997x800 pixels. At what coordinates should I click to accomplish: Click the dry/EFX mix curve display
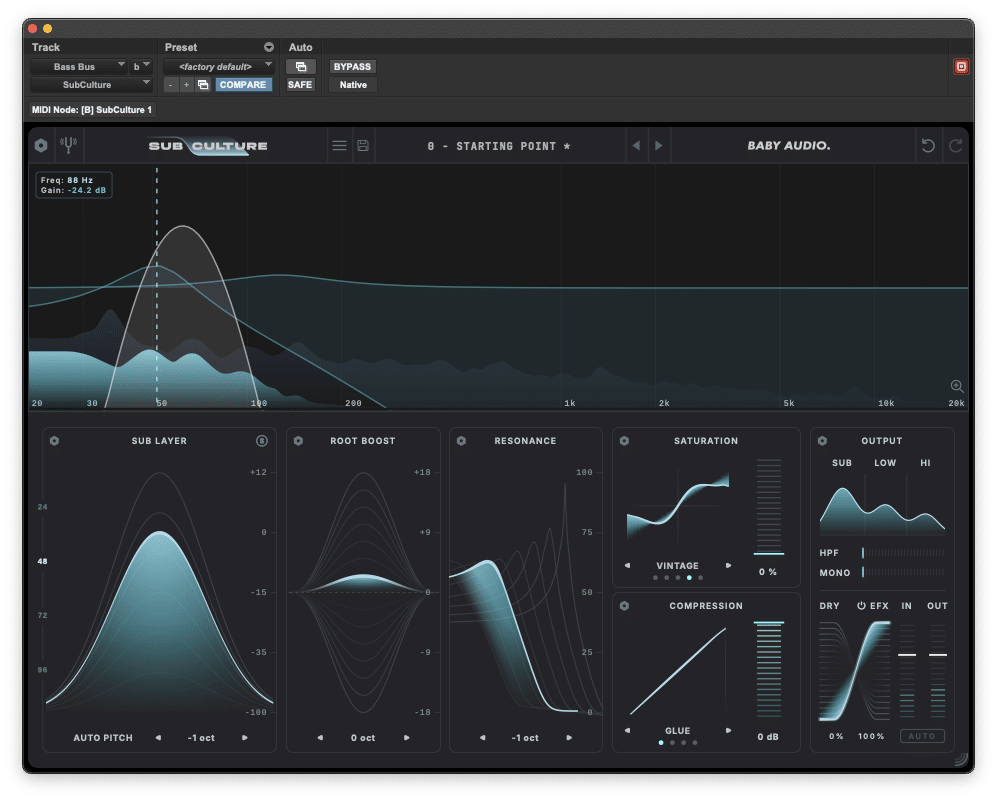855,671
